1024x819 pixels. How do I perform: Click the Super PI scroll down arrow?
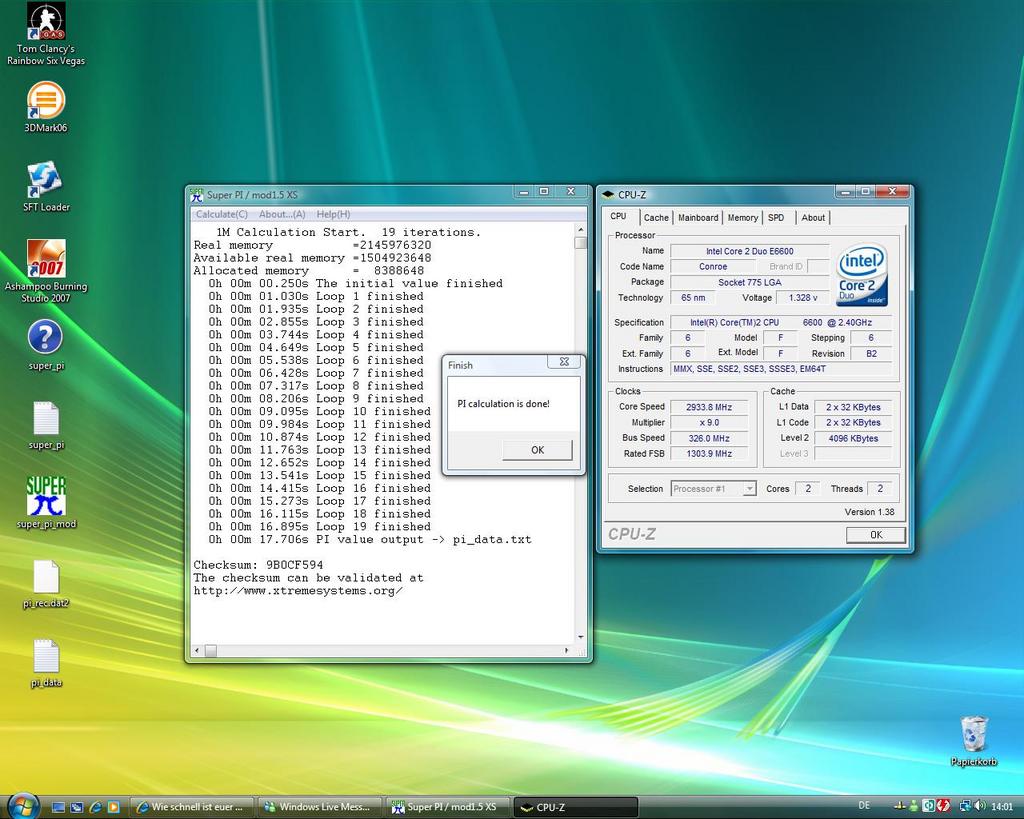580,637
